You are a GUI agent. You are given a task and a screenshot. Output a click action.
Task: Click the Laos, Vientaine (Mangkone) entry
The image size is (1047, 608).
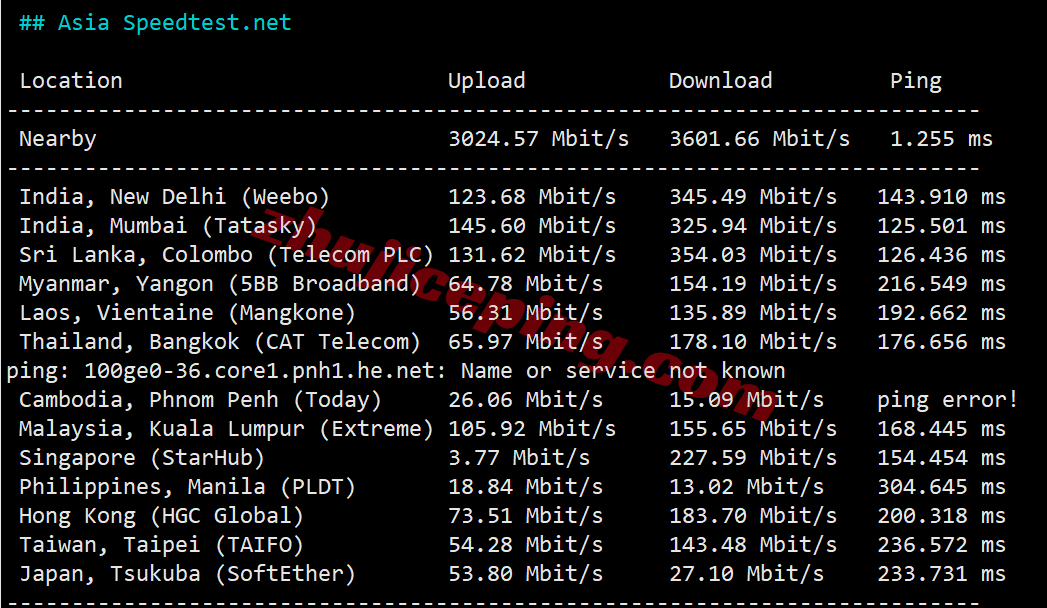tap(187, 313)
